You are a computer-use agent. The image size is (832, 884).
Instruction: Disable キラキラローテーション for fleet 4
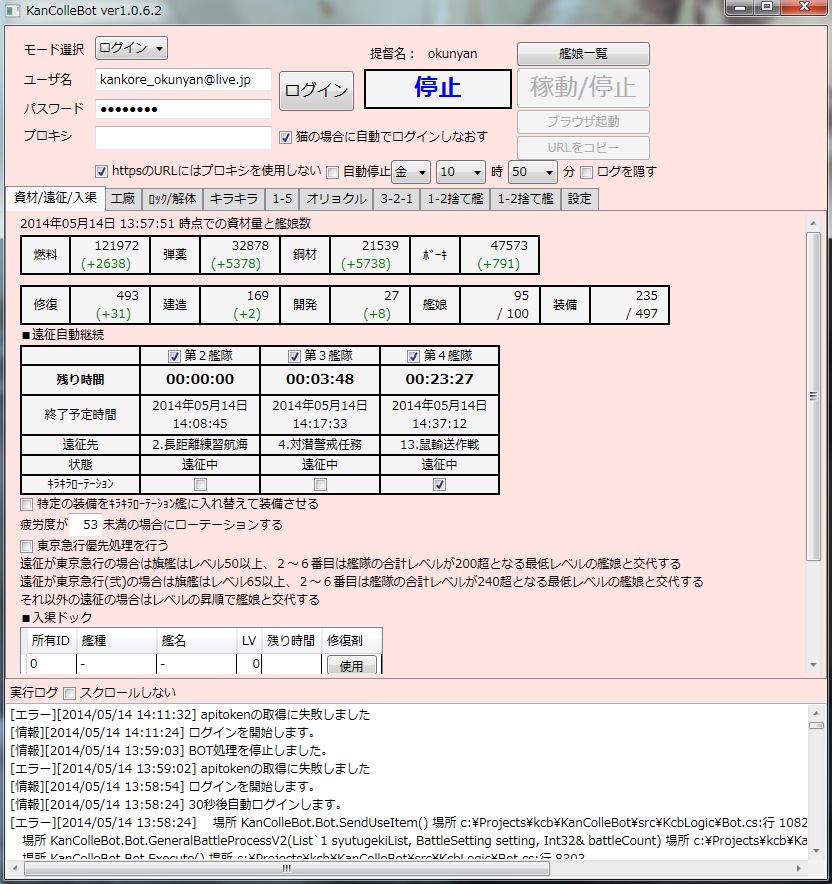point(440,484)
